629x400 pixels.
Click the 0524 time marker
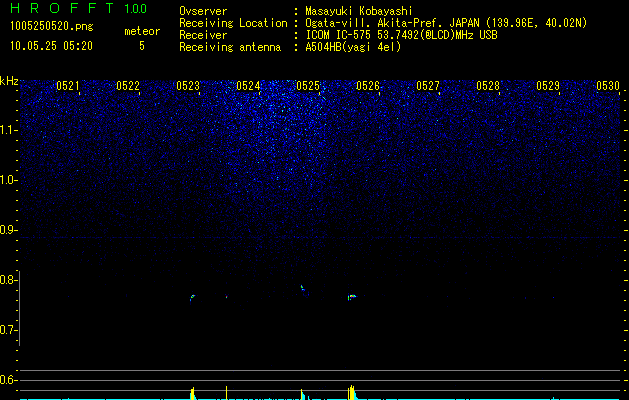pos(248,86)
